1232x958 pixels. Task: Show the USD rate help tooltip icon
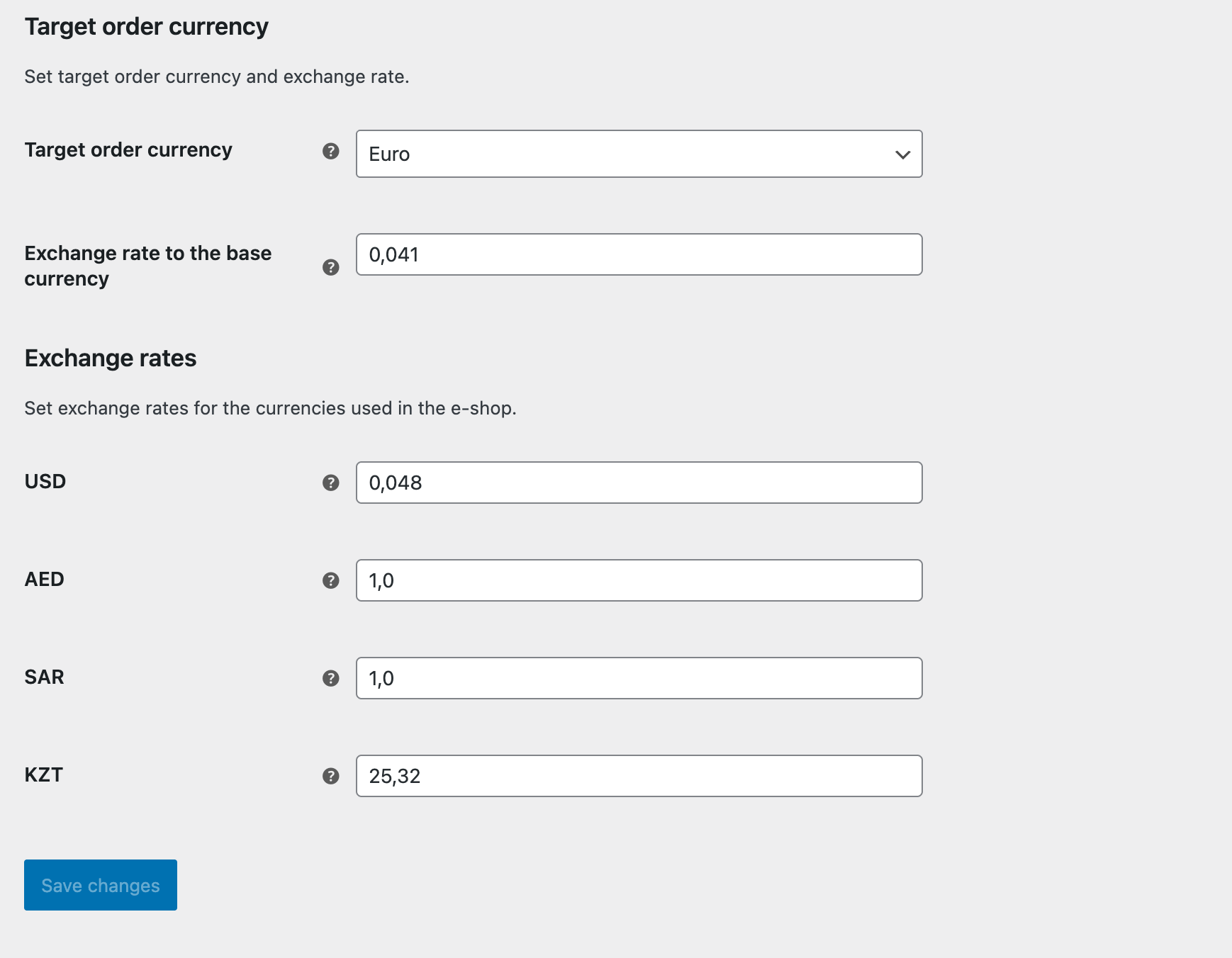point(330,483)
